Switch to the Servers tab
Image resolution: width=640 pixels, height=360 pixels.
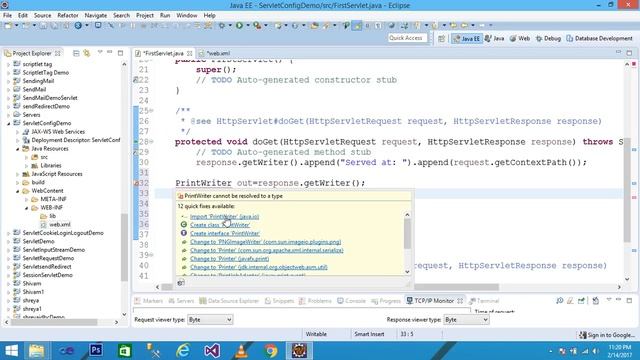pos(181,301)
